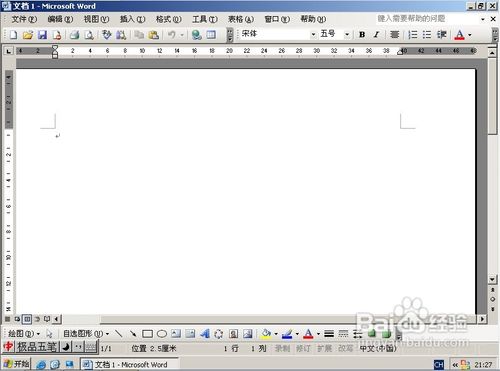Apply font color A on formatting toolbar
500x371 pixels.
click(459, 35)
